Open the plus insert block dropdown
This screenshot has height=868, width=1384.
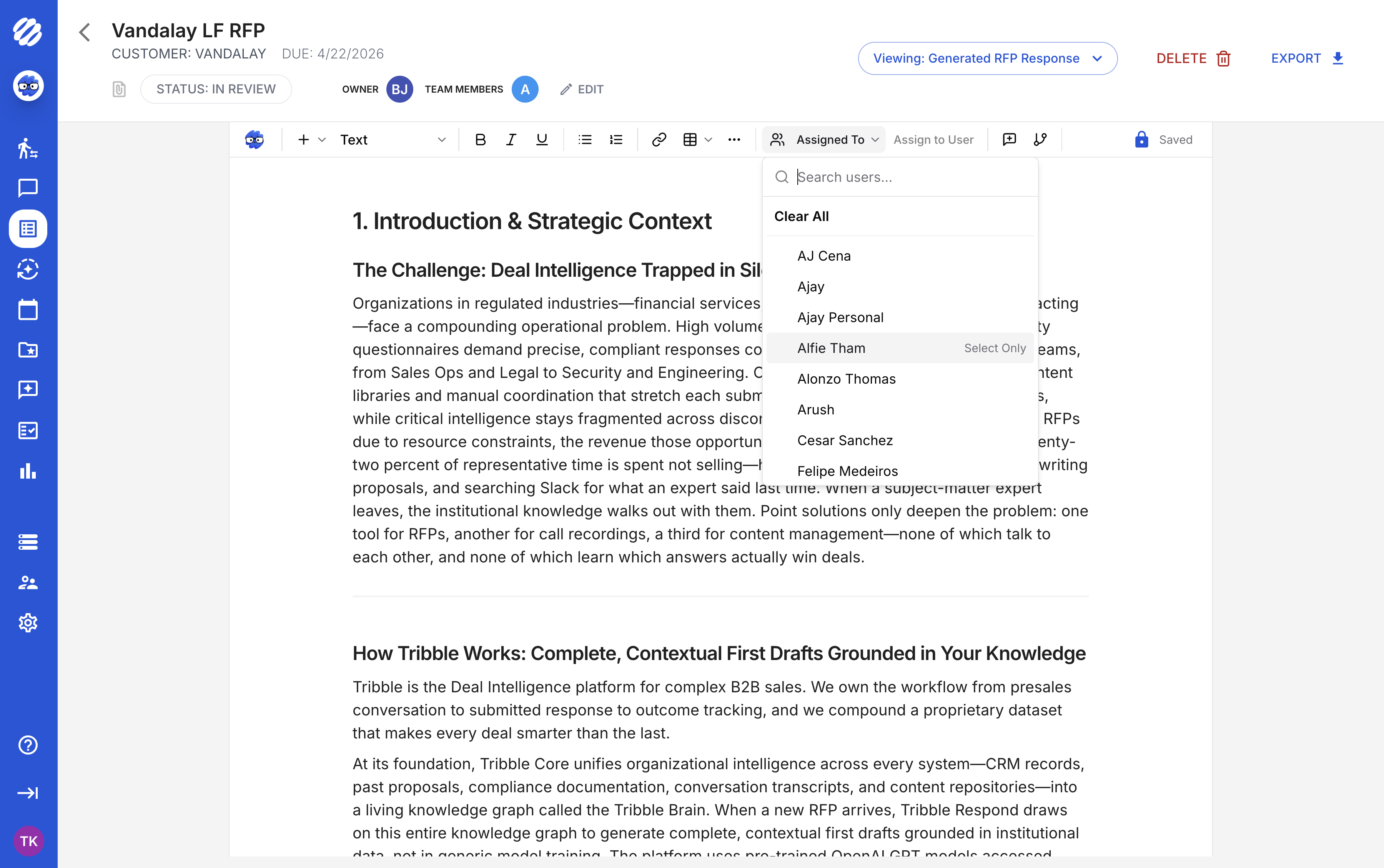[x=311, y=140]
